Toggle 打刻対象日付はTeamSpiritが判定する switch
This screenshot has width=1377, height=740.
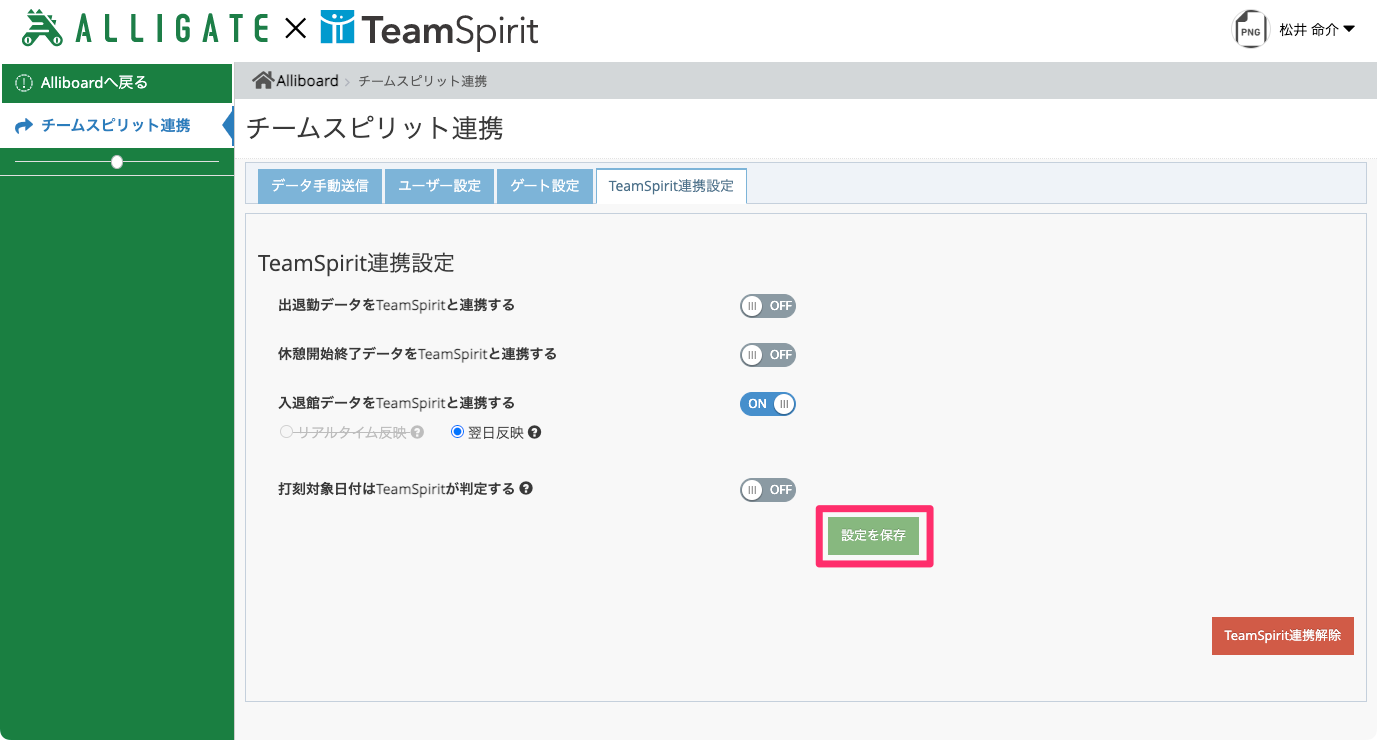tap(768, 490)
